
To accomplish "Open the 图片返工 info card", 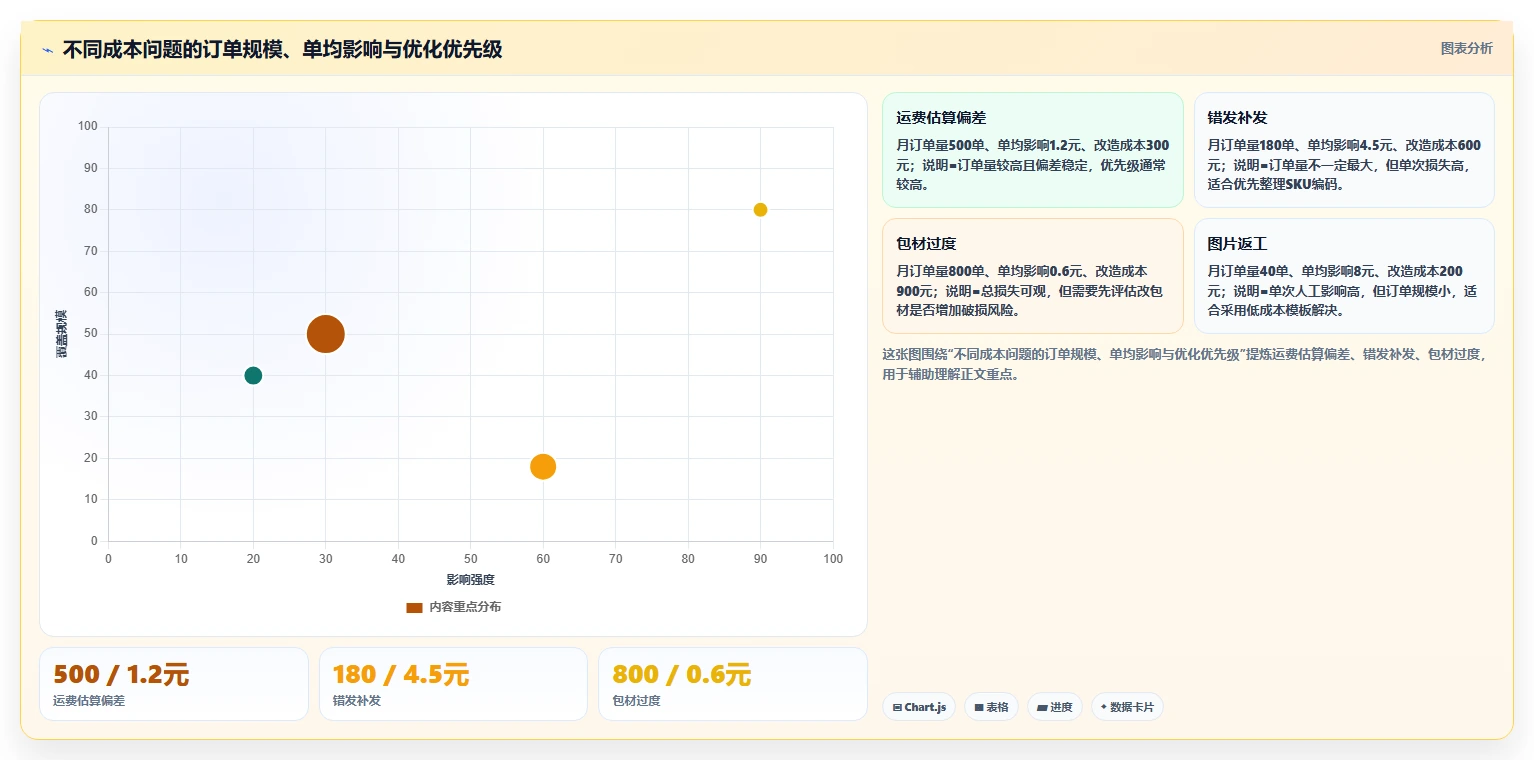I will click(x=1344, y=276).
